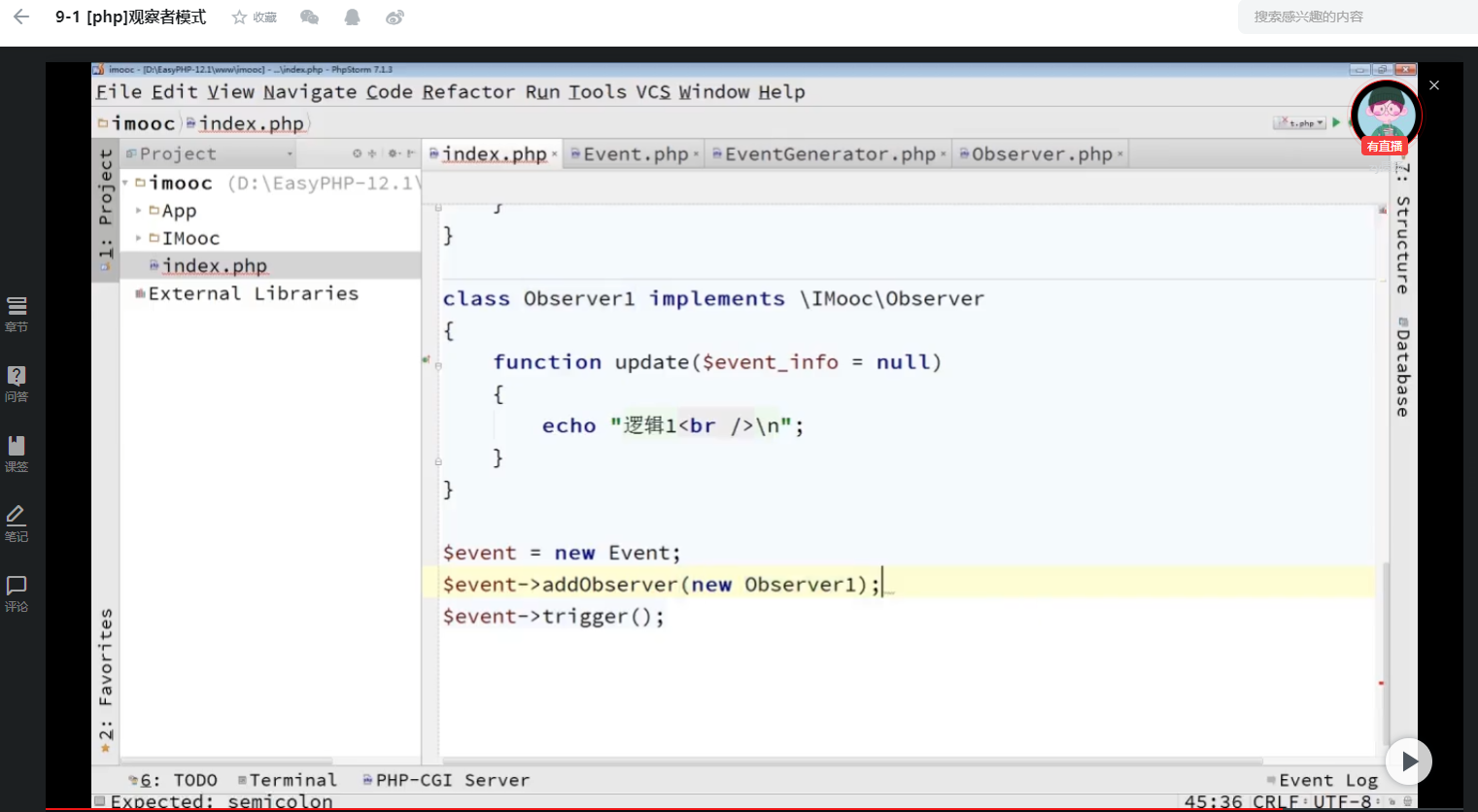Open the Tools menu

pyautogui.click(x=598, y=92)
